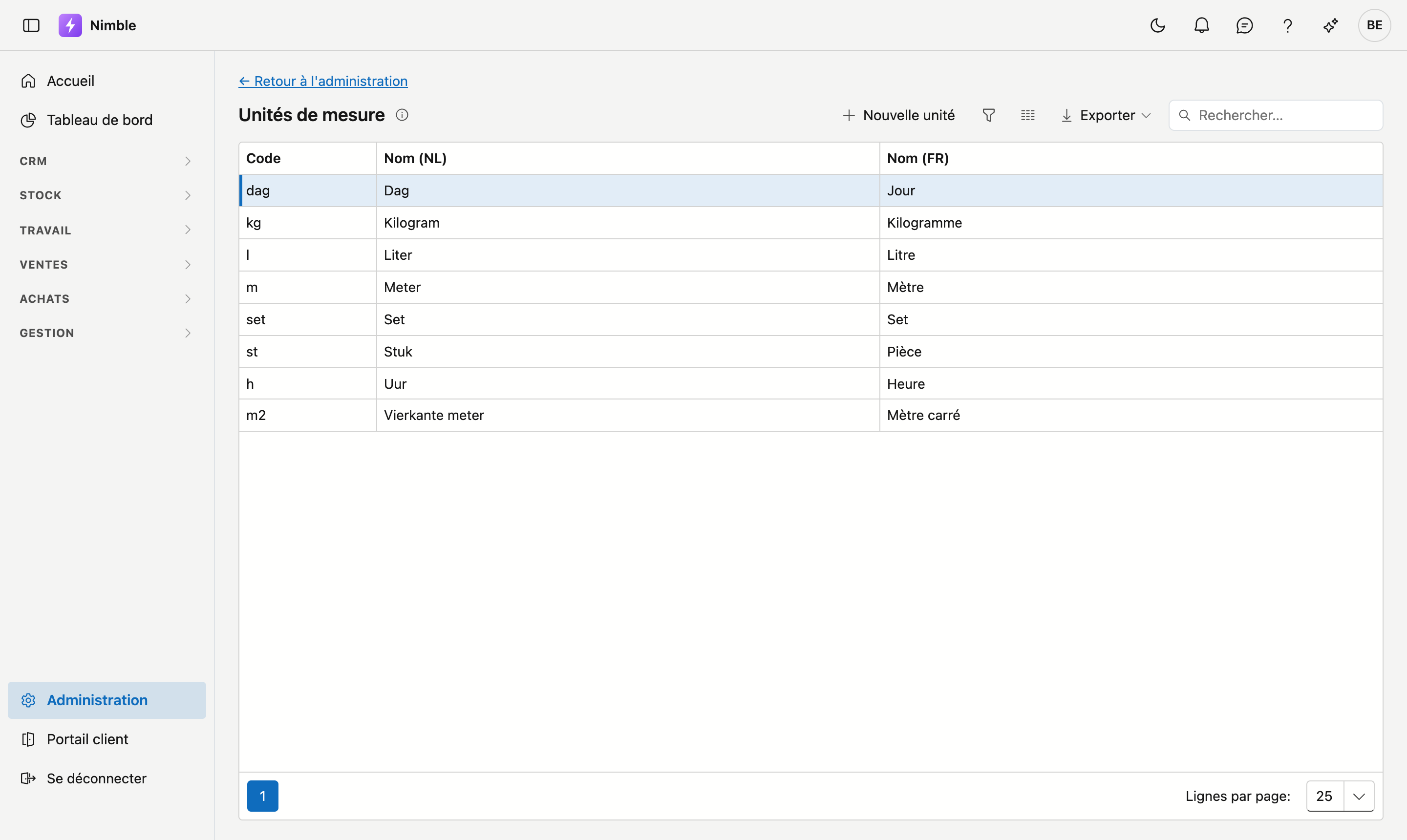This screenshot has width=1407, height=840.
Task: Click the Kilogramme cell
Action: pos(1130,223)
